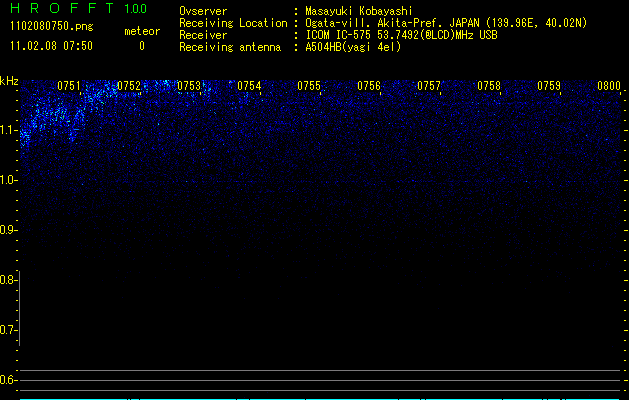
Task: Select observer name Masayuki Kobayashi
Action: pyautogui.click(x=359, y=11)
